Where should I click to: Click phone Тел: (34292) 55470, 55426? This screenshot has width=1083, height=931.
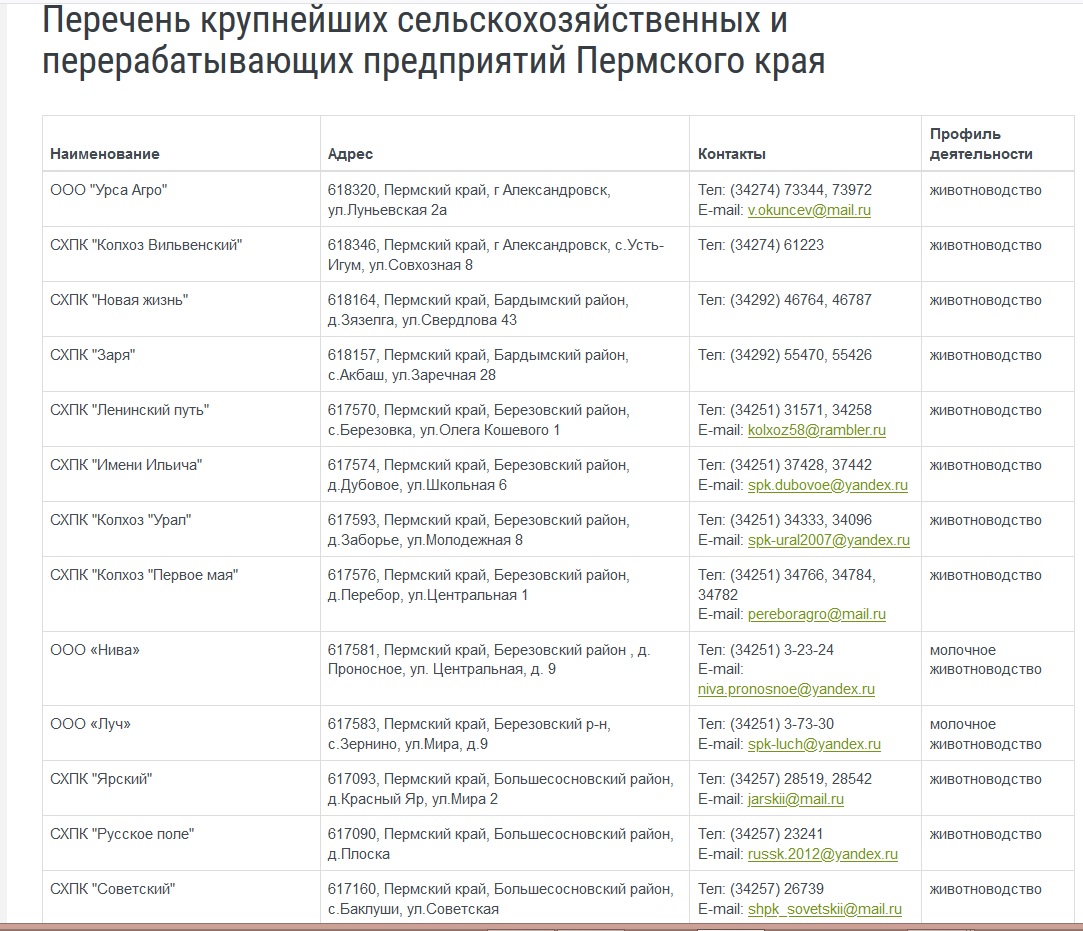(x=785, y=355)
